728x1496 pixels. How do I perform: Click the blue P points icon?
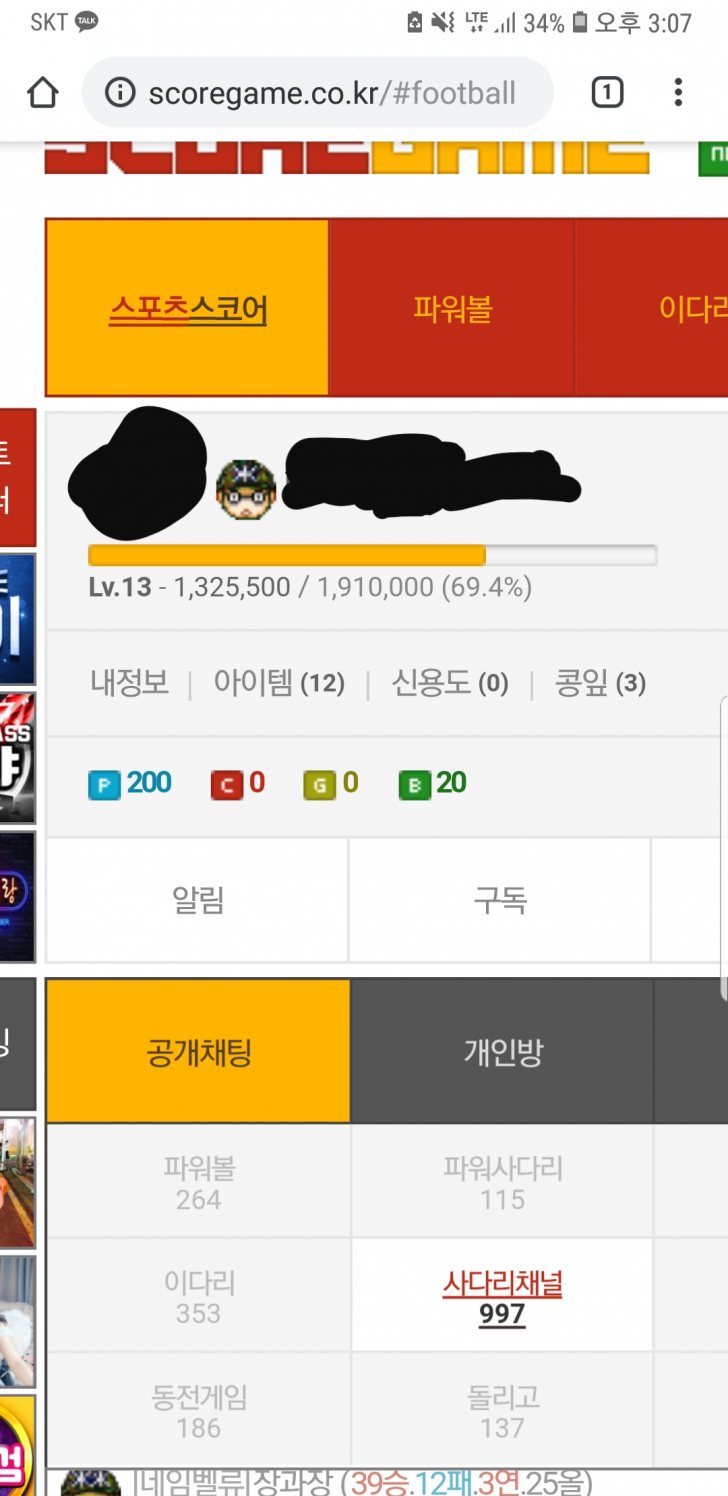104,785
